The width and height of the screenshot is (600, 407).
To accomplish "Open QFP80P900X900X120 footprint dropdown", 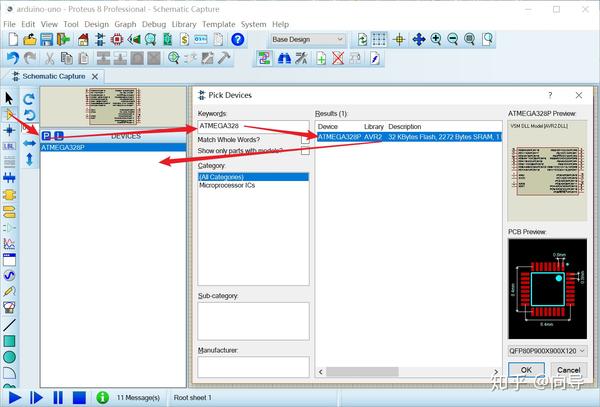I will pyautogui.click(x=547, y=351).
